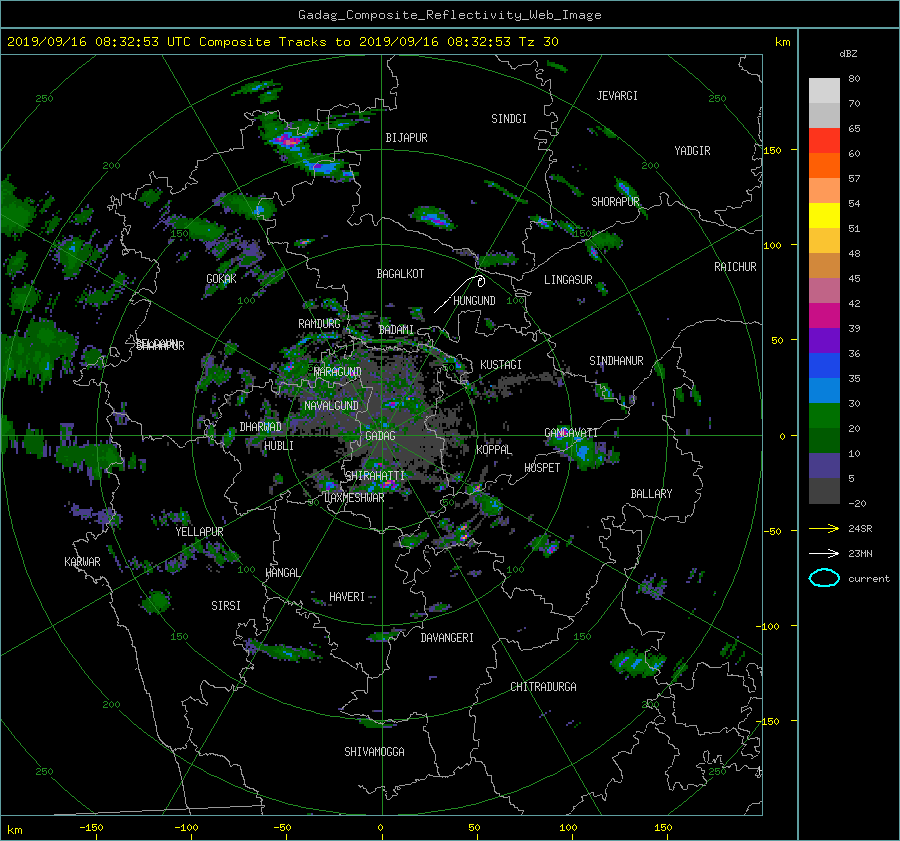The width and height of the screenshot is (900, 841).
Task: Click the RAICHUR city label
Action: [735, 267]
